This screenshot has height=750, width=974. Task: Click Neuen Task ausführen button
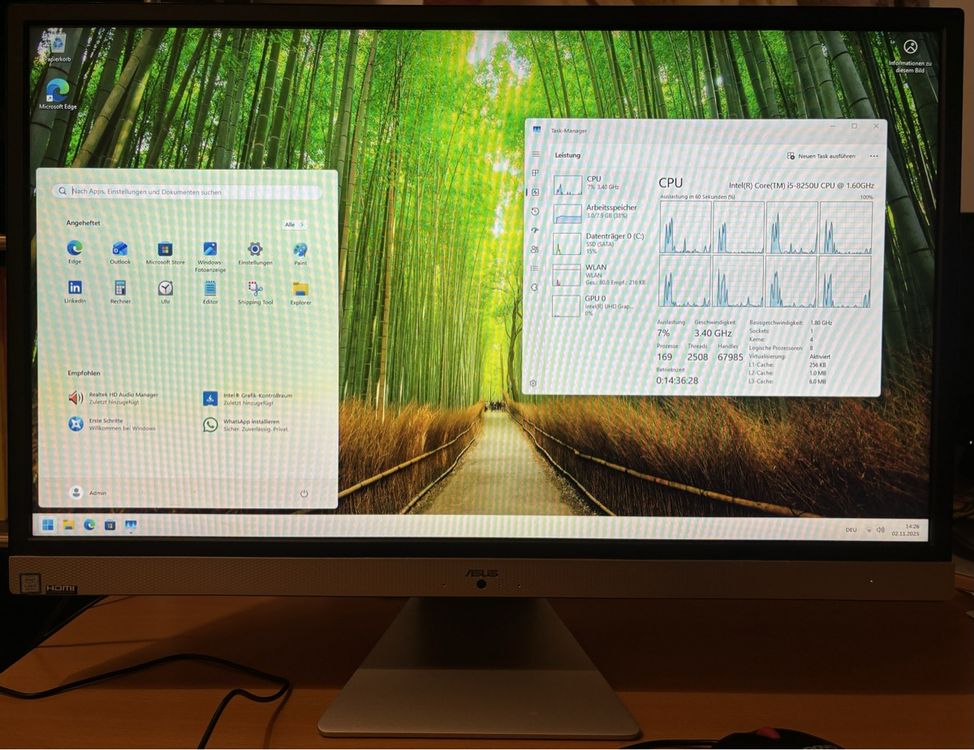coord(821,156)
